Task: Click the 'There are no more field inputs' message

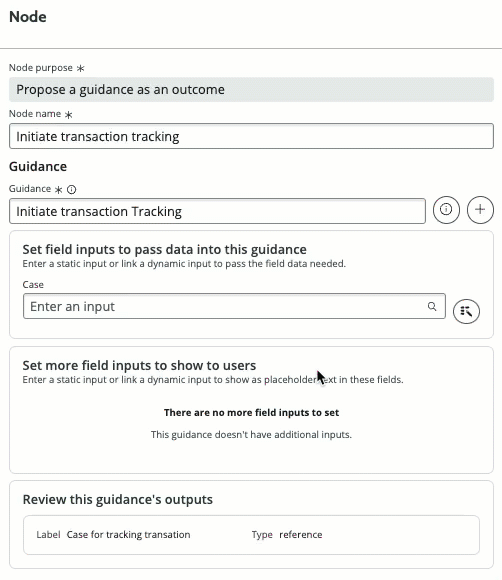Action: click(251, 413)
